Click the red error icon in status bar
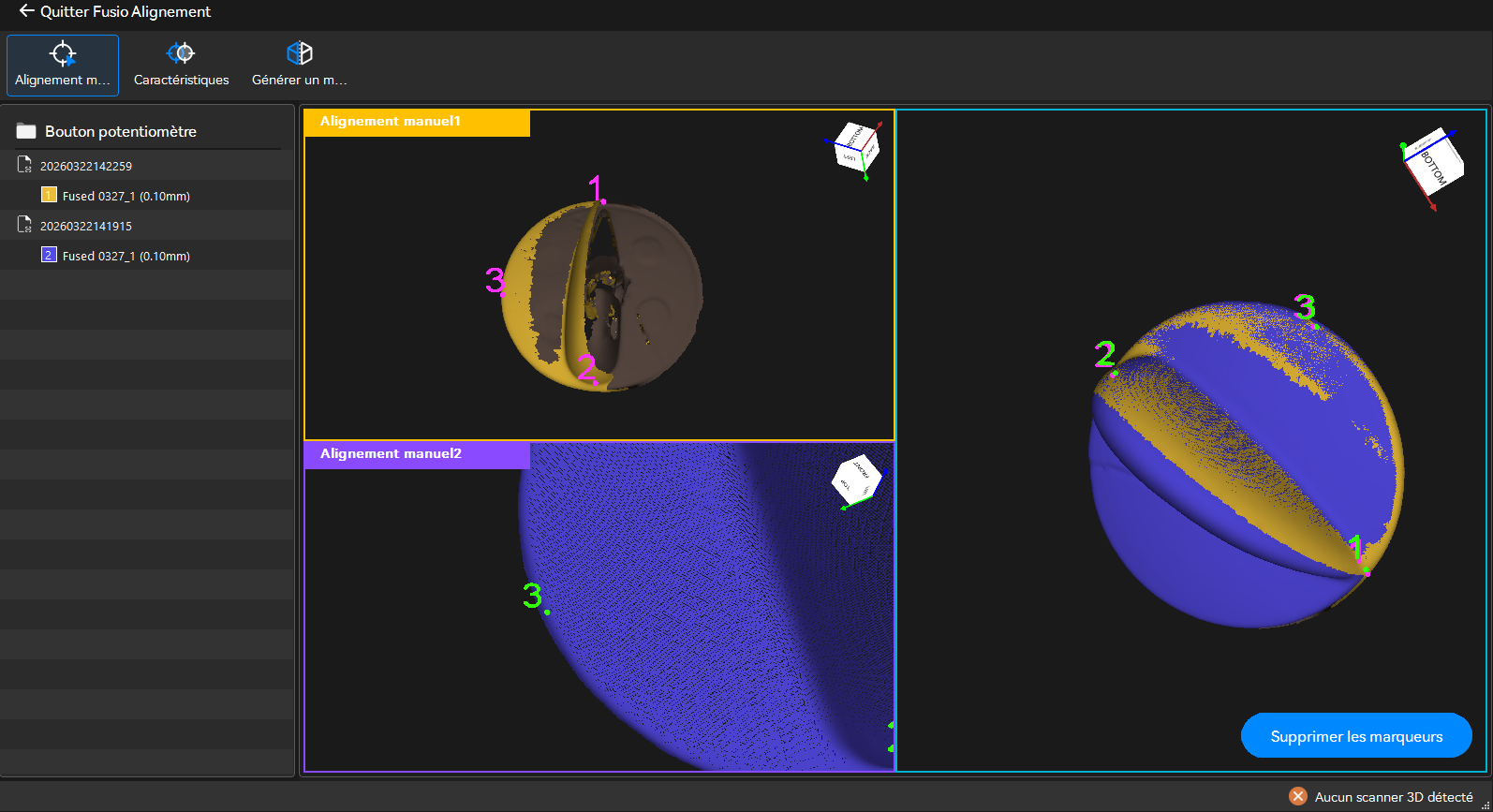This screenshot has width=1493, height=812. [x=1297, y=796]
